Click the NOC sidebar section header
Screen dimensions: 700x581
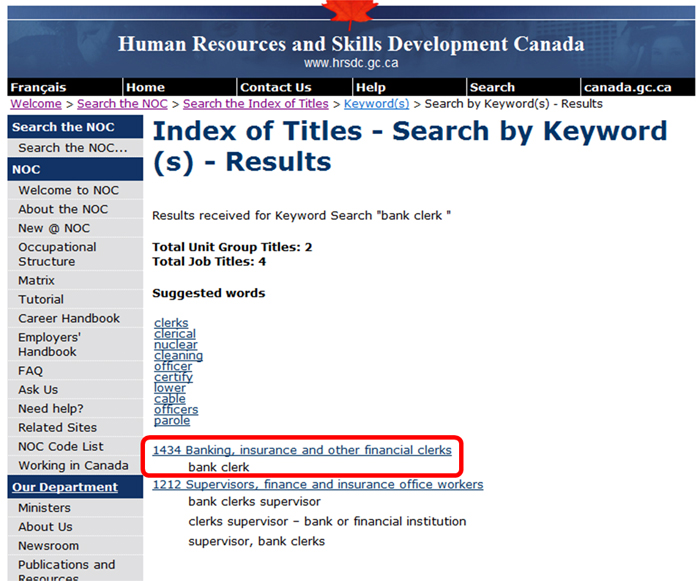(x=75, y=170)
